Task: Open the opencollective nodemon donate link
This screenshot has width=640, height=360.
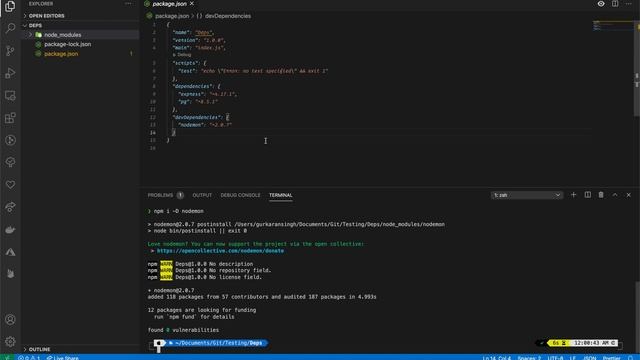Action: 220,251
